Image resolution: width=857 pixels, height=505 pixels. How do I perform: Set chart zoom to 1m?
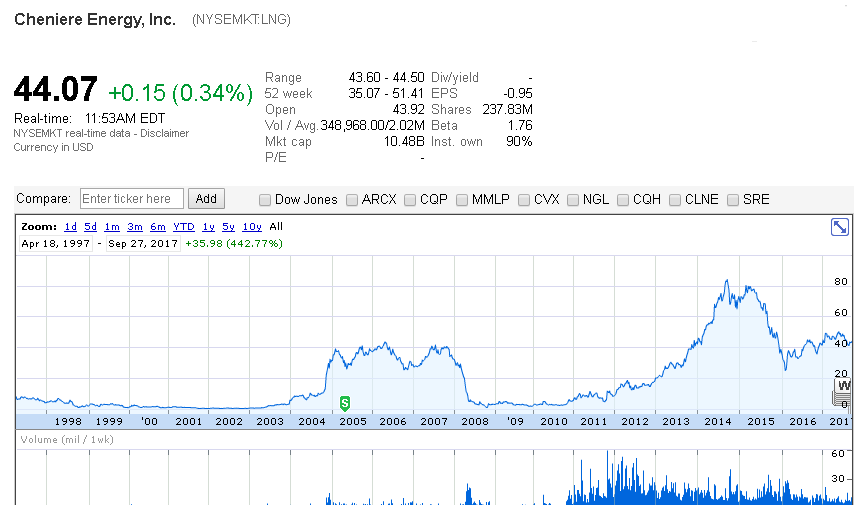(x=111, y=227)
